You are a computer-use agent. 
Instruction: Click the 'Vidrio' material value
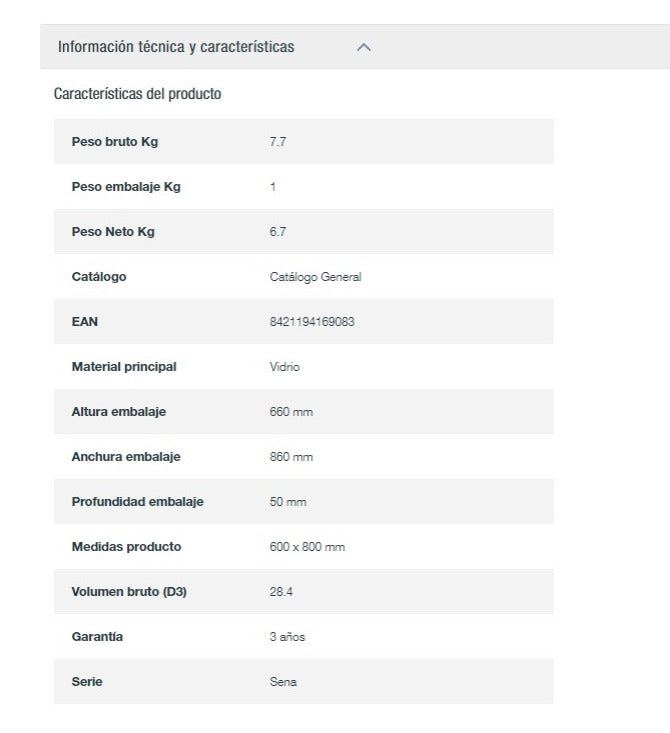[x=284, y=367]
